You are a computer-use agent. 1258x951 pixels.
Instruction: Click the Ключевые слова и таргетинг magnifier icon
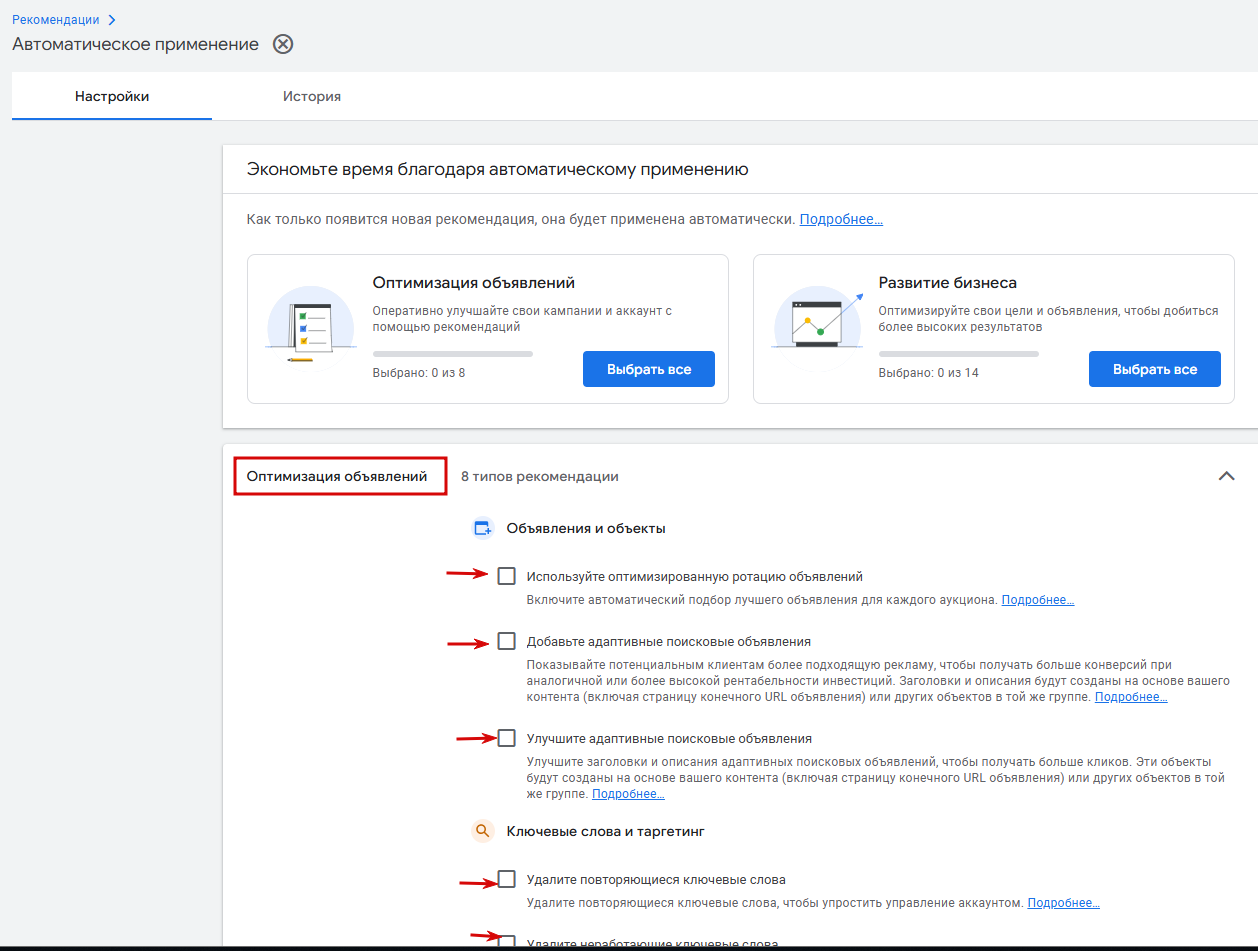(x=483, y=831)
